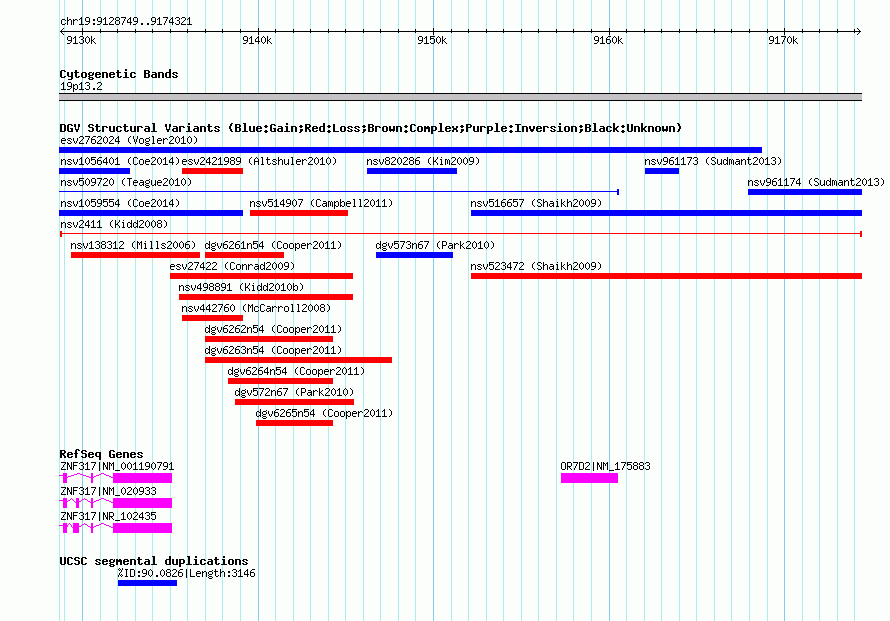The height and width of the screenshot is (621, 890).
Task: Select the DGV Structural Variants track title
Action: click(371, 128)
